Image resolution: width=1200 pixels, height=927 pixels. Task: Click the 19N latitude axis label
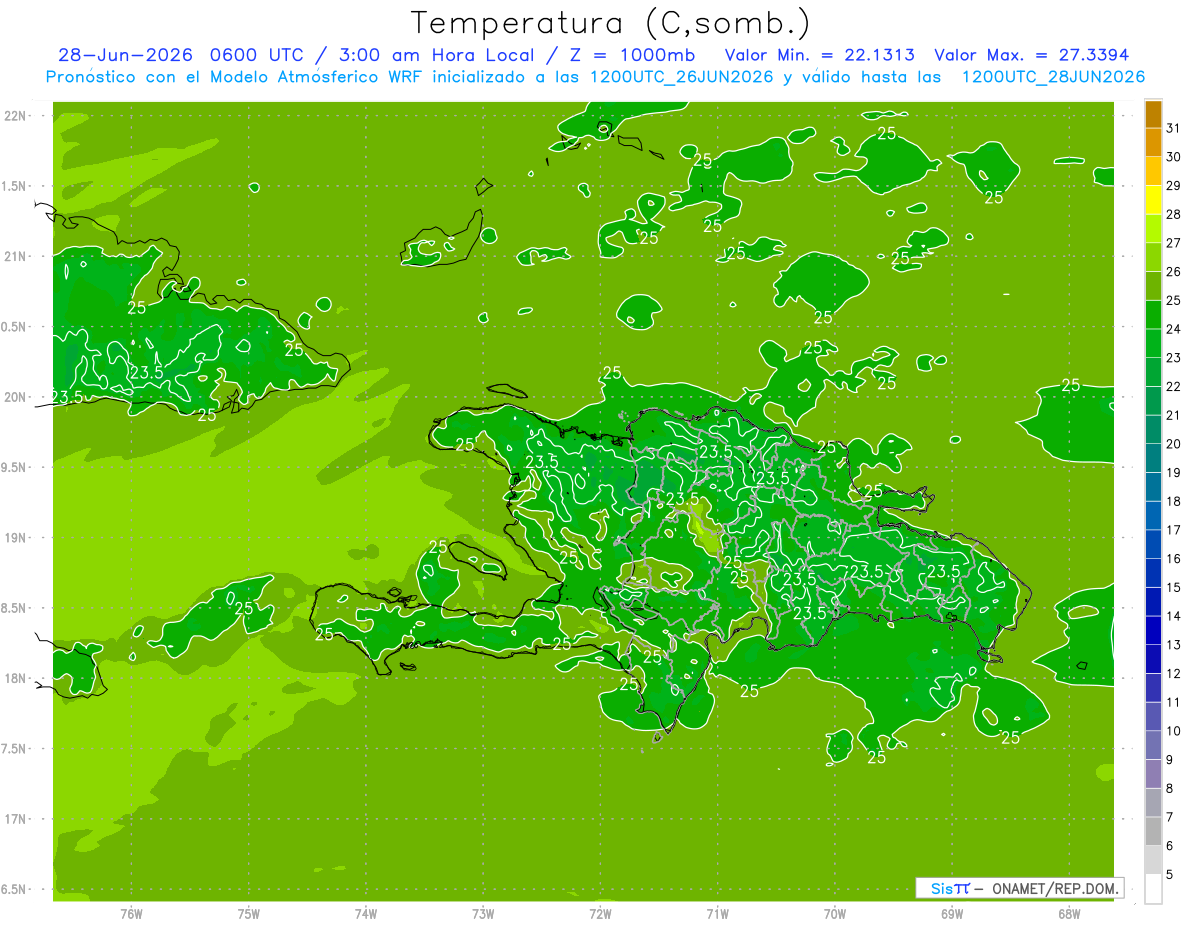pyautogui.click(x=15, y=538)
